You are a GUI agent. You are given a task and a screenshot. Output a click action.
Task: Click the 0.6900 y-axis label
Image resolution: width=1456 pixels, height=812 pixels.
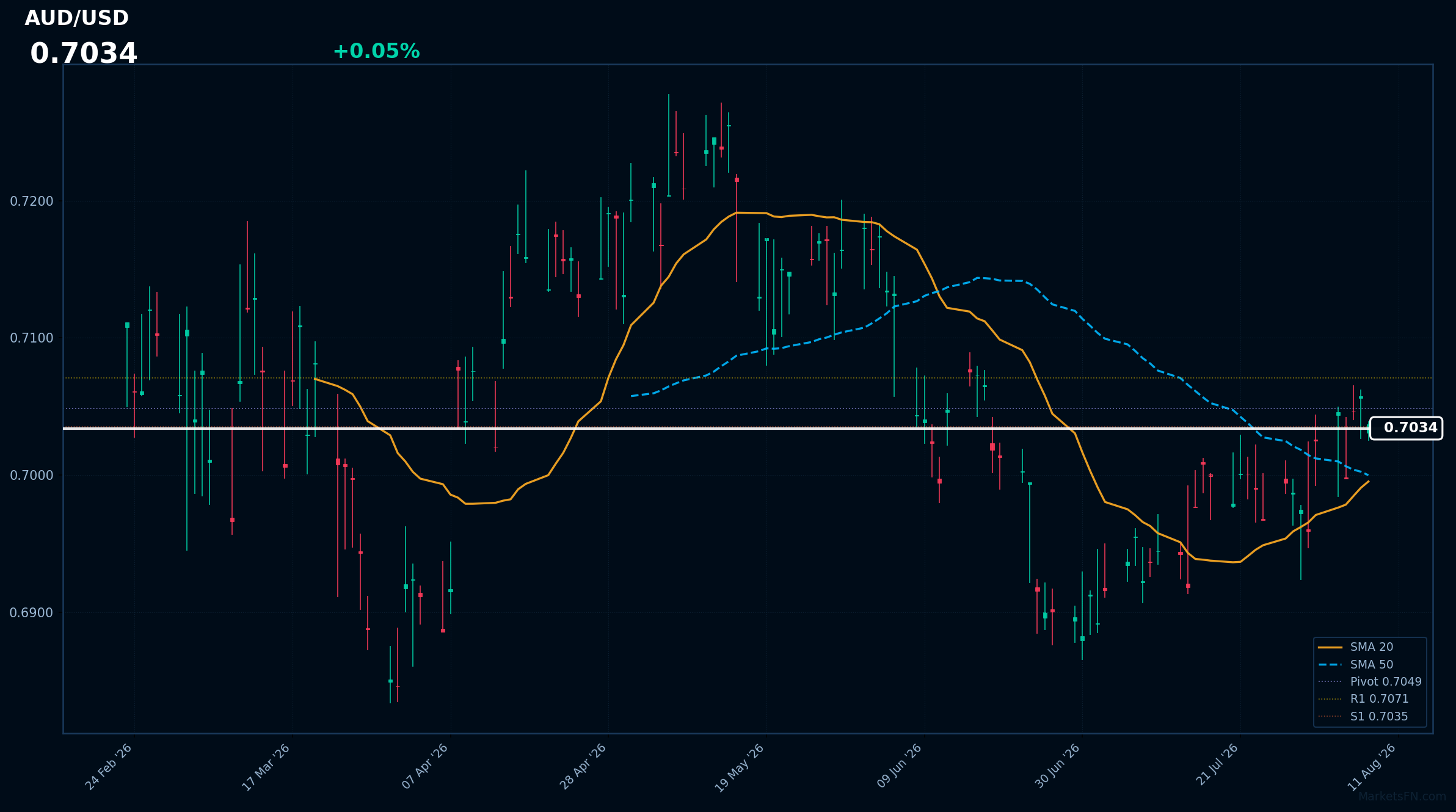[x=32, y=613]
